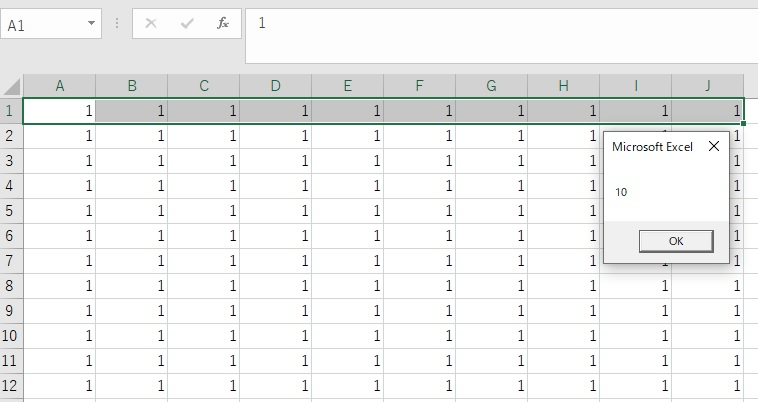The height and width of the screenshot is (402, 758).
Task: Select row 10 header
Action: [x=11, y=335]
